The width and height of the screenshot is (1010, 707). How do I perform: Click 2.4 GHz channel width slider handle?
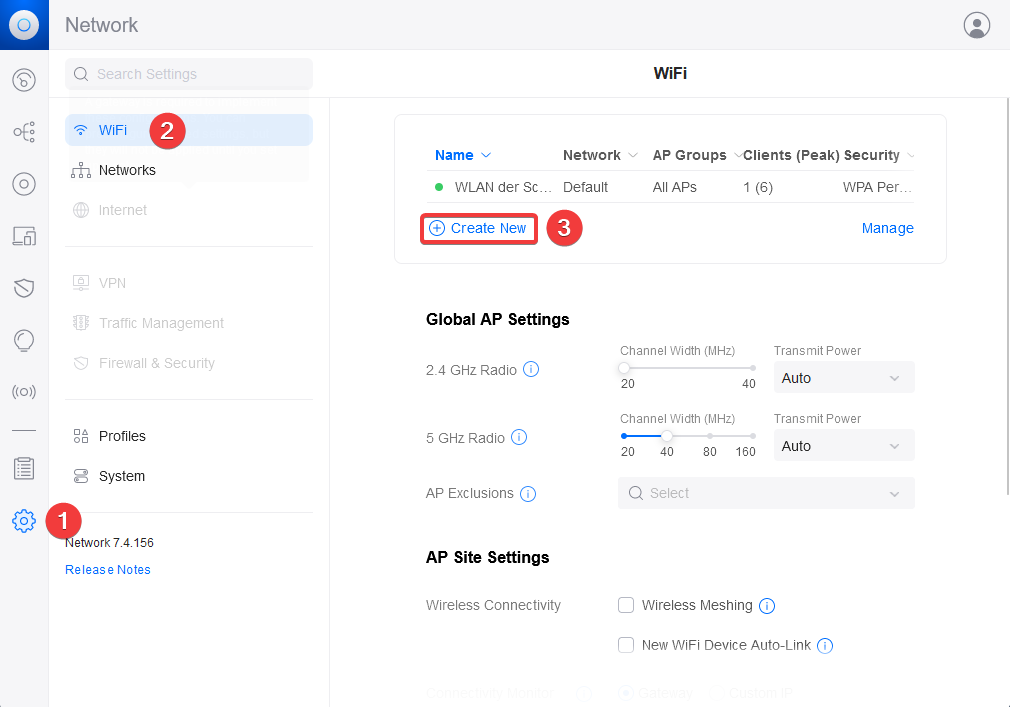tap(624, 368)
